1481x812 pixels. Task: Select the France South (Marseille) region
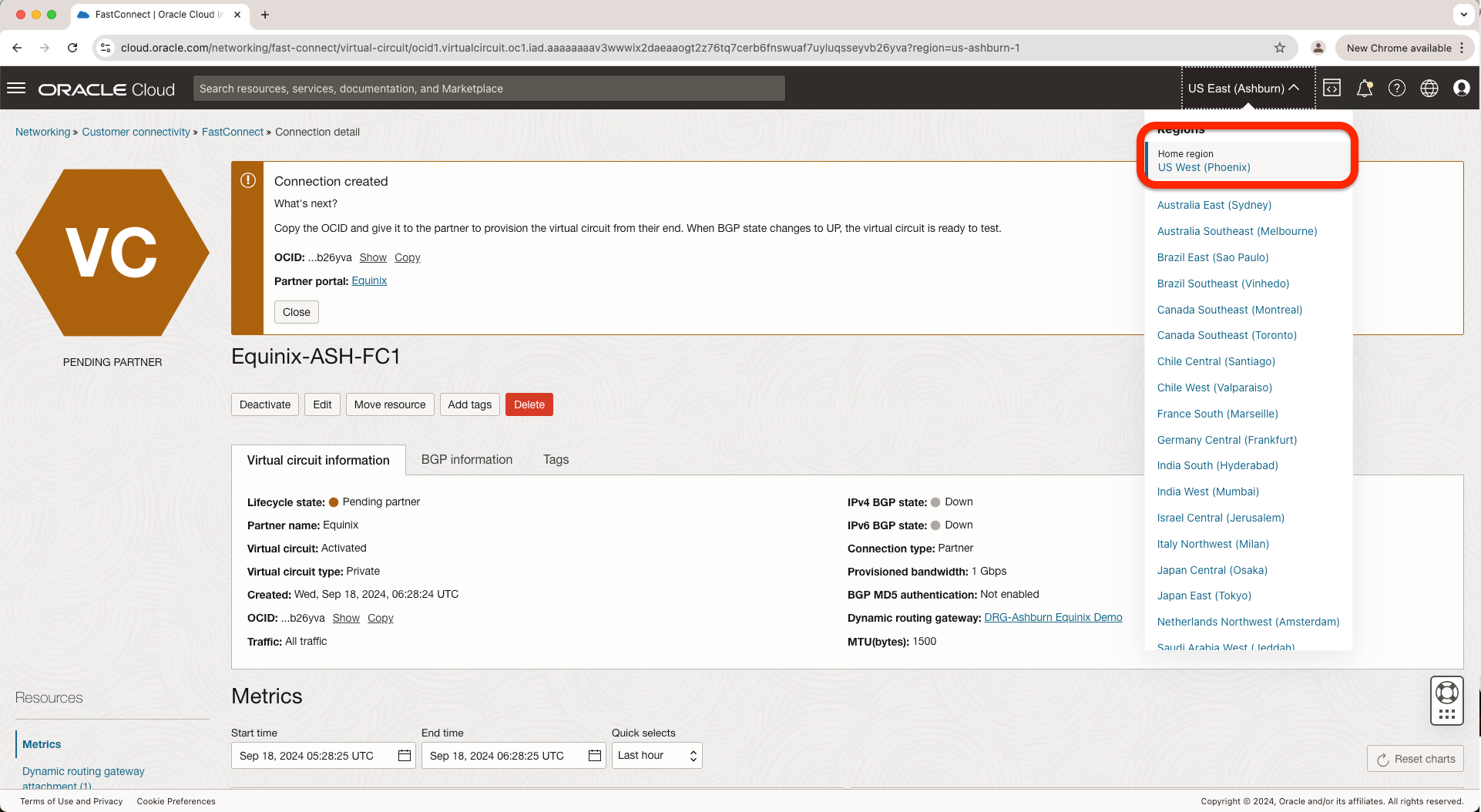click(x=1217, y=414)
